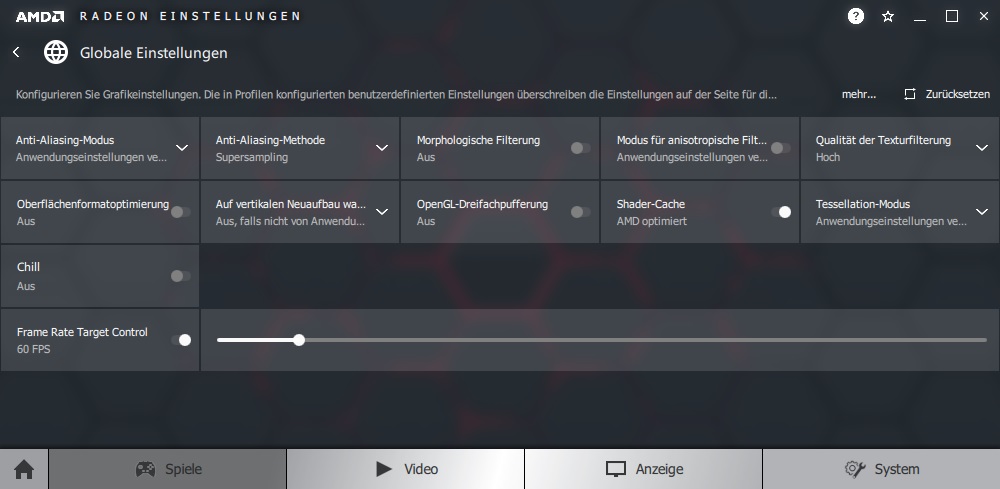Viewport: 1000px width, 489px height.
Task: Switch to the Video tab
Action: tap(406, 469)
